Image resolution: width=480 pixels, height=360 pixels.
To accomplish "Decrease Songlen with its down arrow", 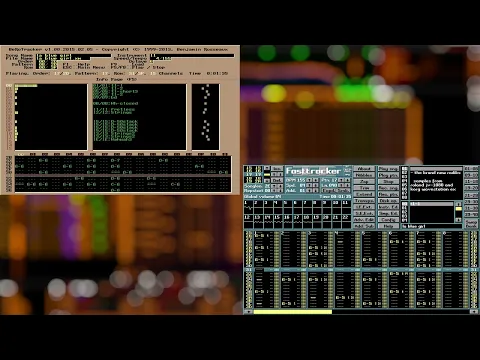I will (280, 186).
